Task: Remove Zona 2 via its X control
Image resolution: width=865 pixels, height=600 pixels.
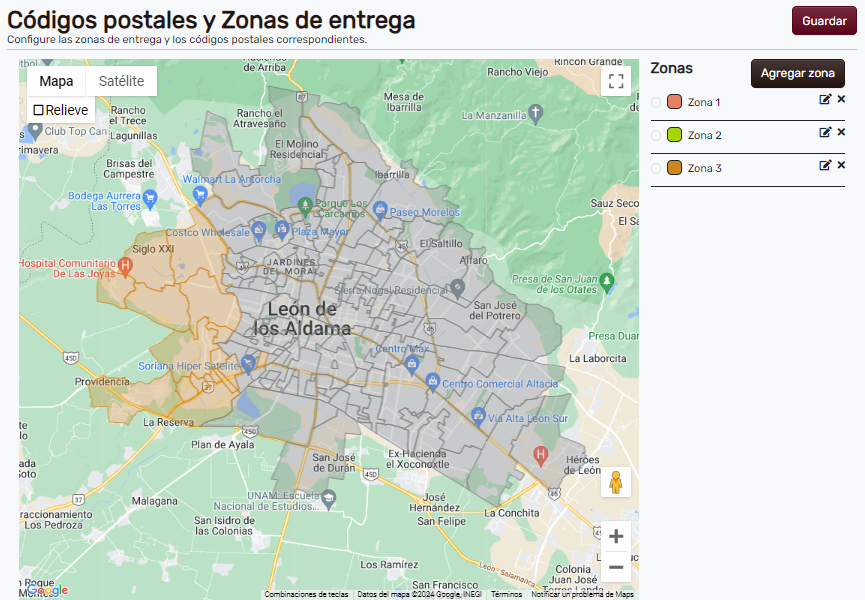Action: pos(841,133)
